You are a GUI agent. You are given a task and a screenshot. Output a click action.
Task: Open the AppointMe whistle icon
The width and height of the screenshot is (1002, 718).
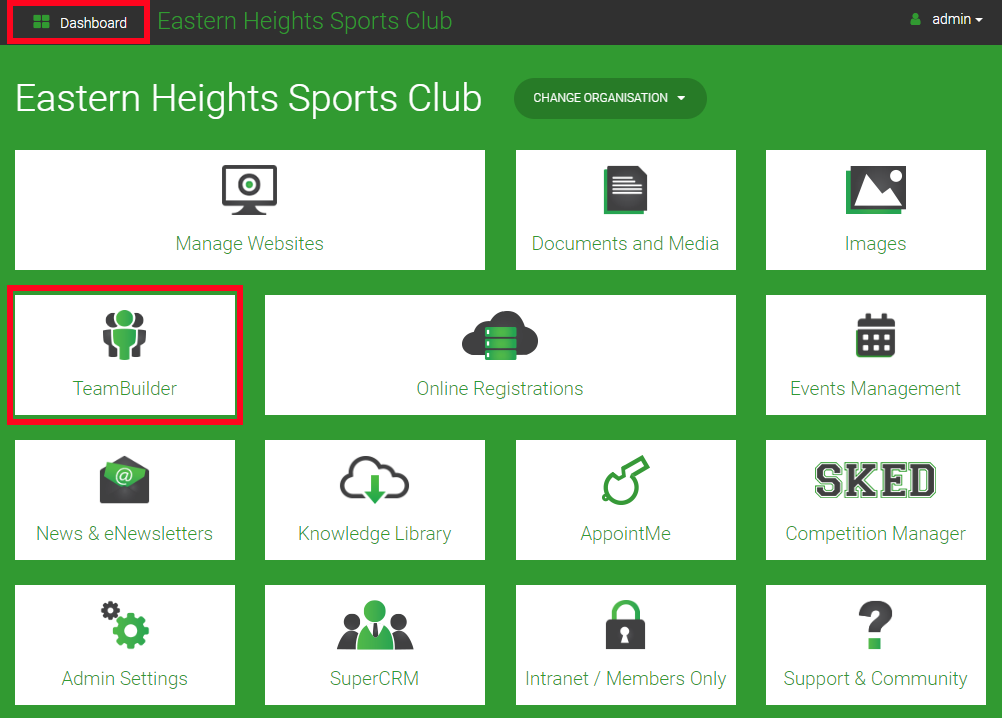625,480
